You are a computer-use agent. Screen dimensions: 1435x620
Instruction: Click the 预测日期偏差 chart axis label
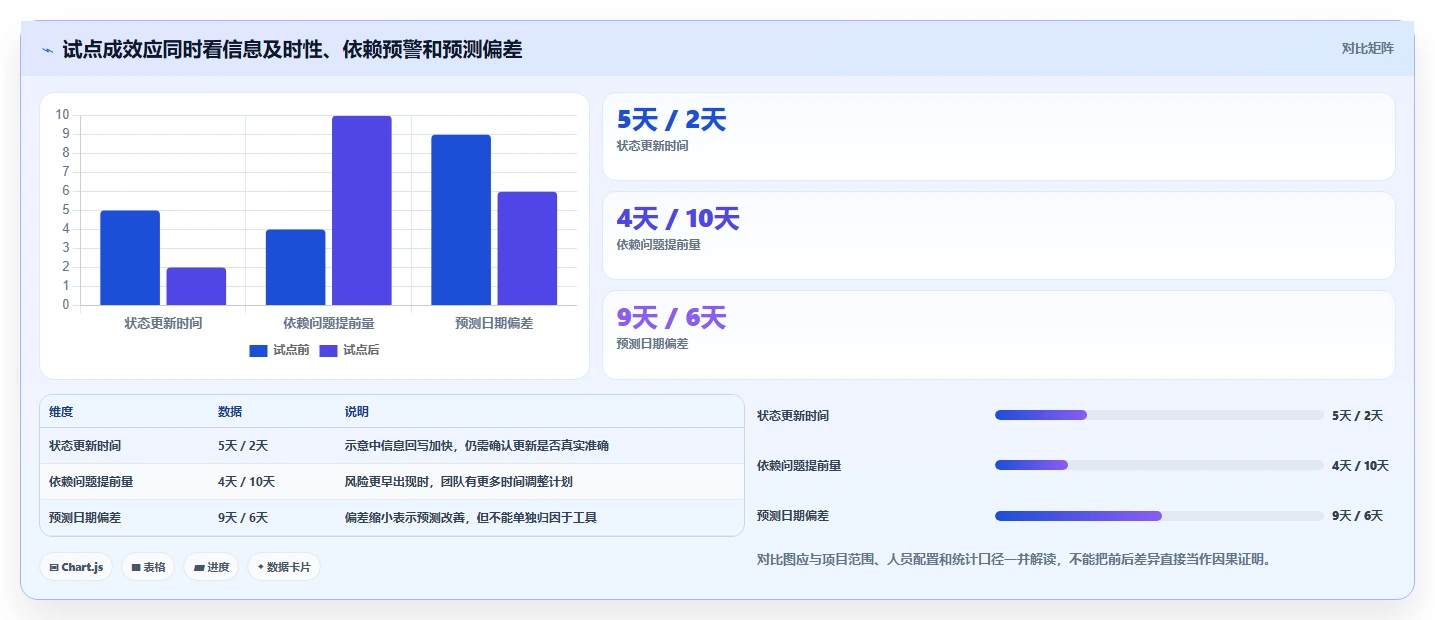pos(494,323)
